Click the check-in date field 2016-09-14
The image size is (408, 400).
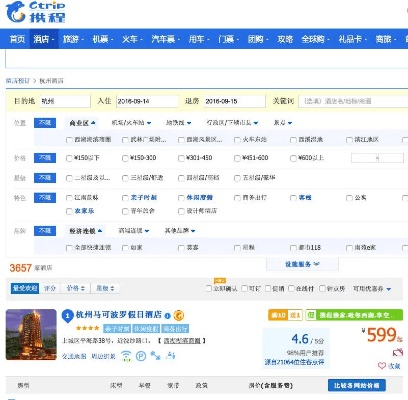pyautogui.click(x=147, y=101)
